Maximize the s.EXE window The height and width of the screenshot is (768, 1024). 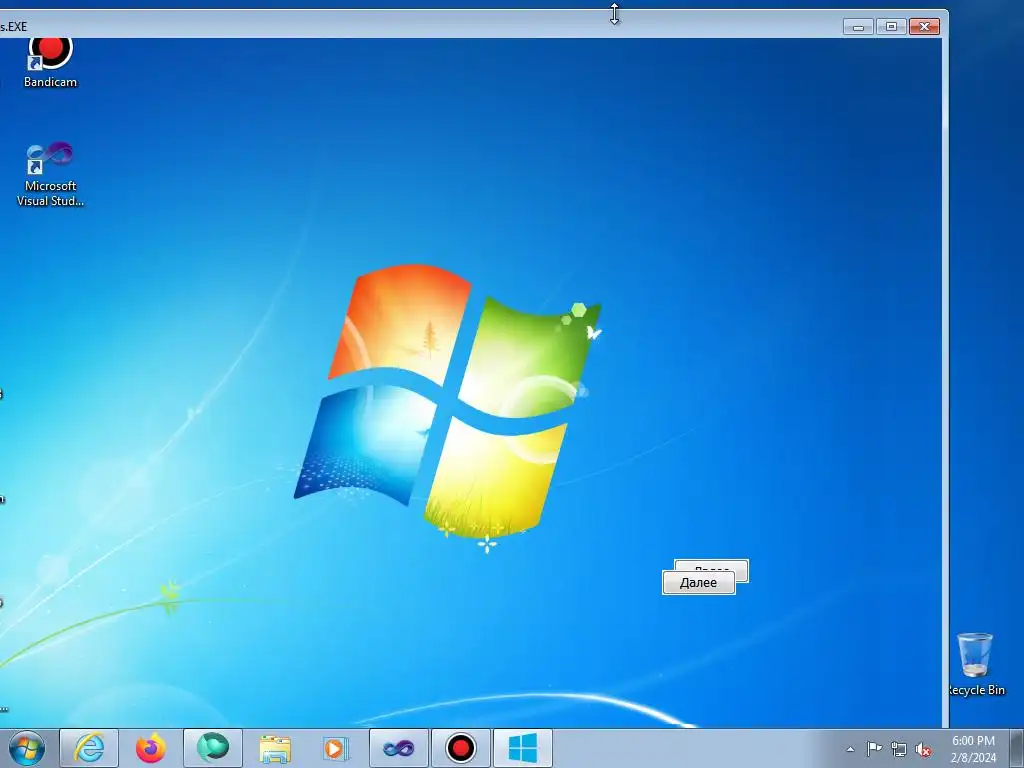pyautogui.click(x=891, y=27)
